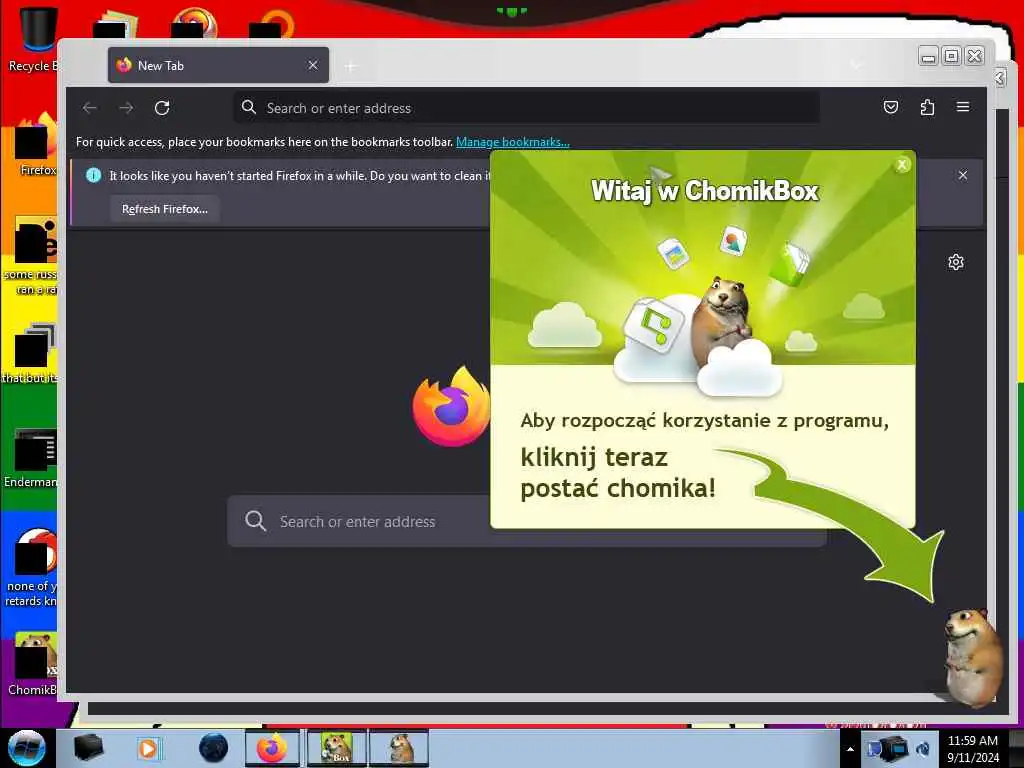The width and height of the screenshot is (1024, 768).
Task: Reload the page with the refresh icon
Action: pyautogui.click(x=162, y=108)
